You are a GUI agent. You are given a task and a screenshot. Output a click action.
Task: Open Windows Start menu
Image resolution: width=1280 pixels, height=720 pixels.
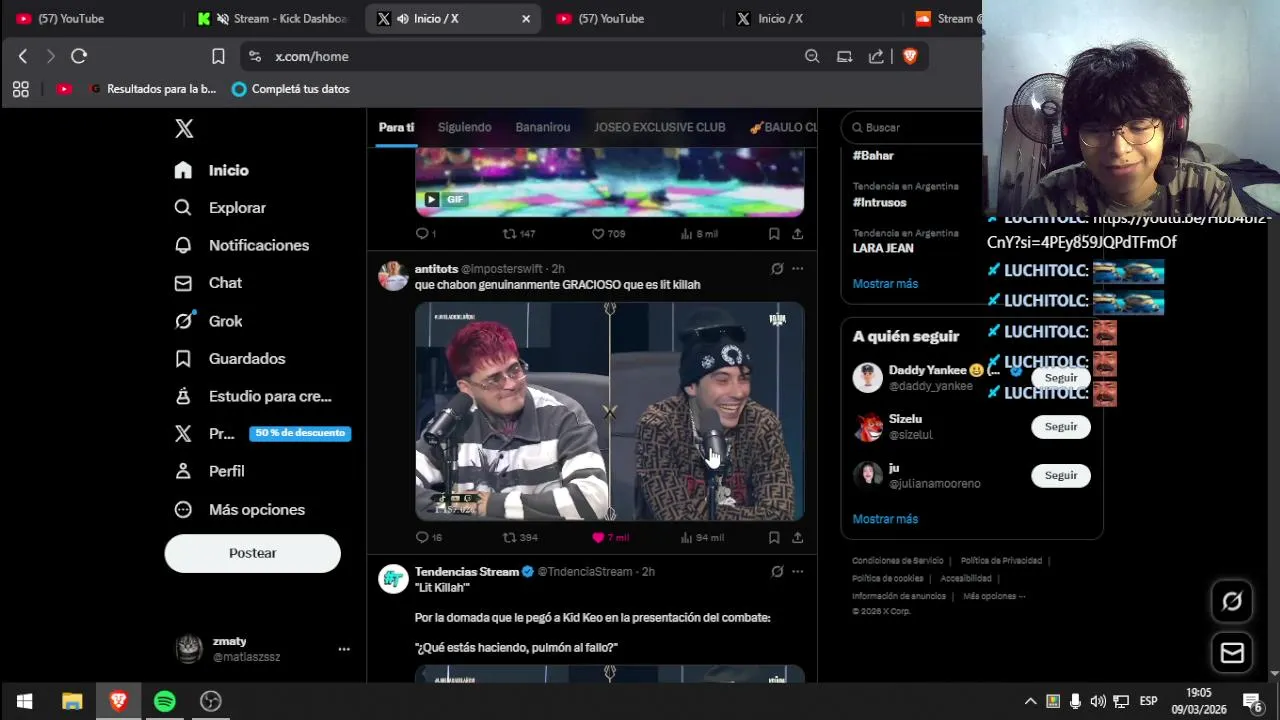[24, 701]
